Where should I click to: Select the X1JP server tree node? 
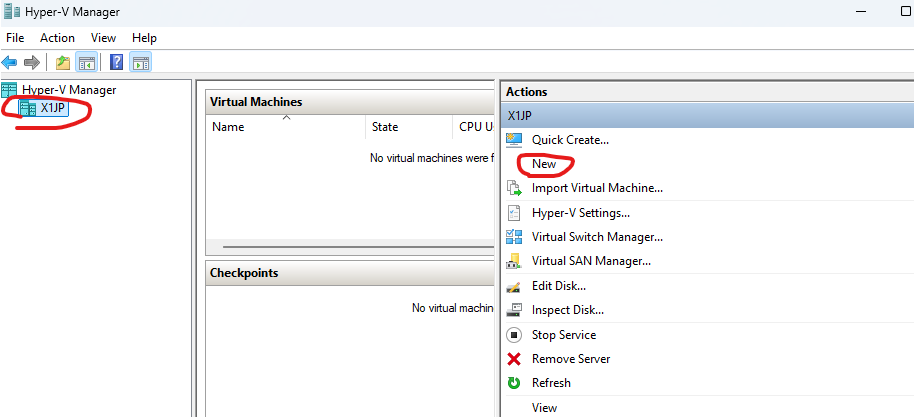click(x=51, y=108)
